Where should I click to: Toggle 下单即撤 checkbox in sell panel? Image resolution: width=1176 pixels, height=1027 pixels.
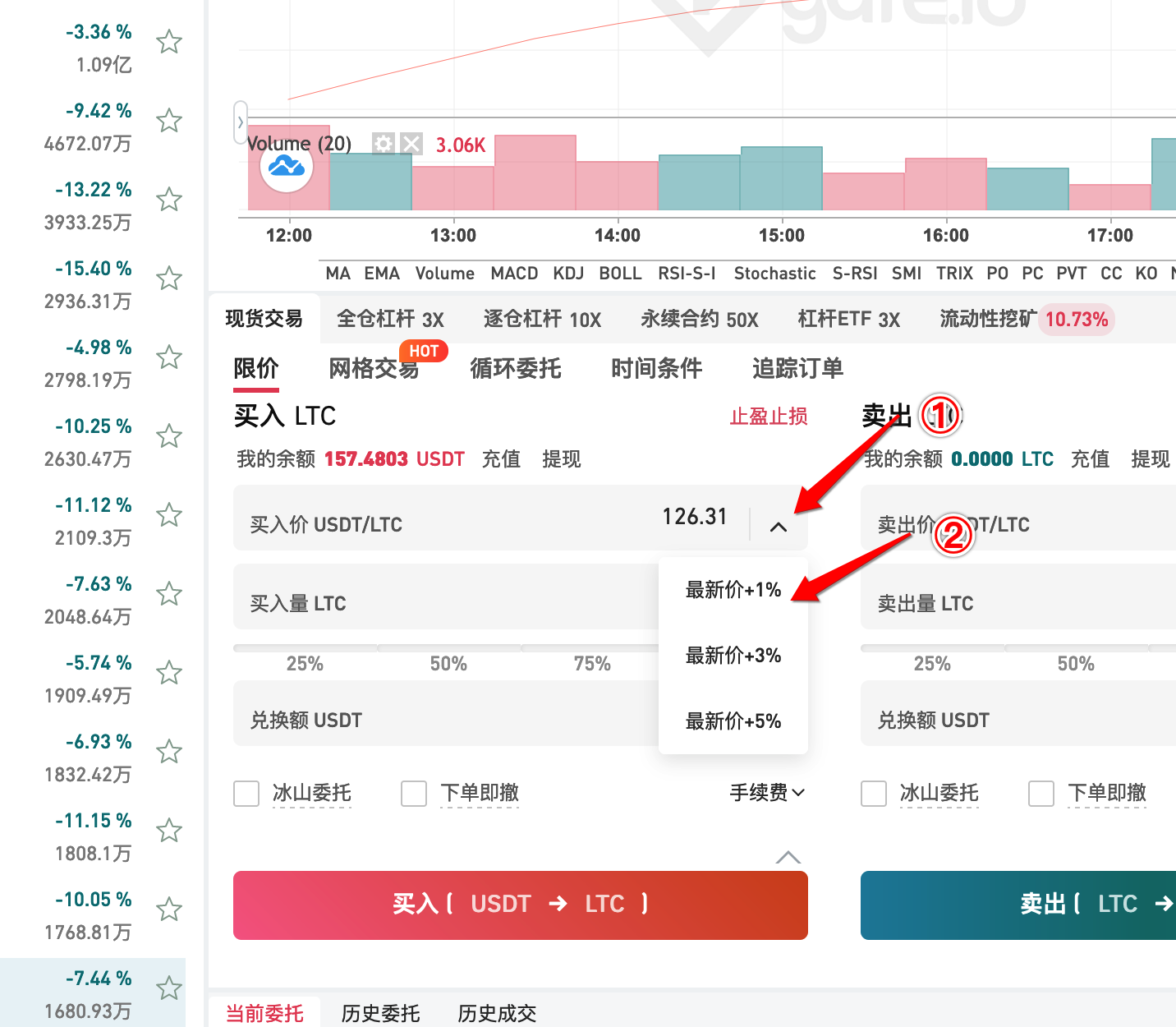tap(1041, 794)
